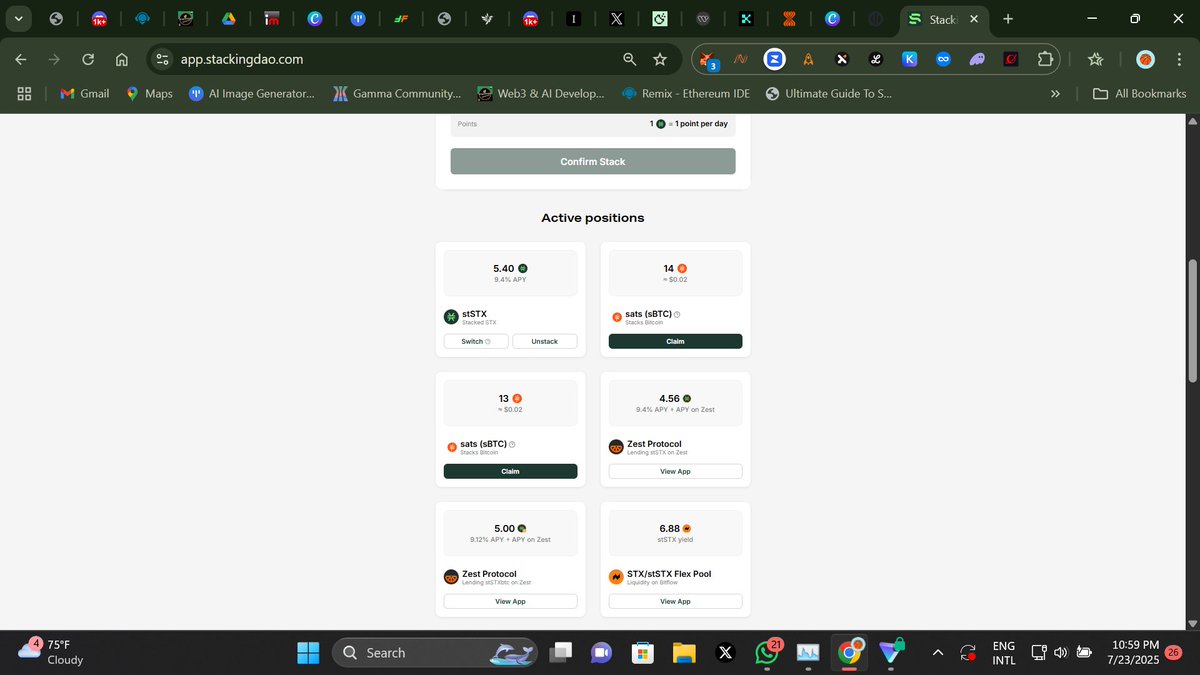Open WhatsApp from the taskbar

[768, 652]
